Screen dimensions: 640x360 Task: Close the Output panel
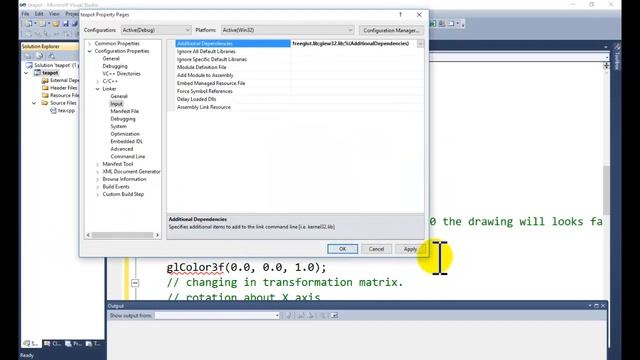click(603, 306)
